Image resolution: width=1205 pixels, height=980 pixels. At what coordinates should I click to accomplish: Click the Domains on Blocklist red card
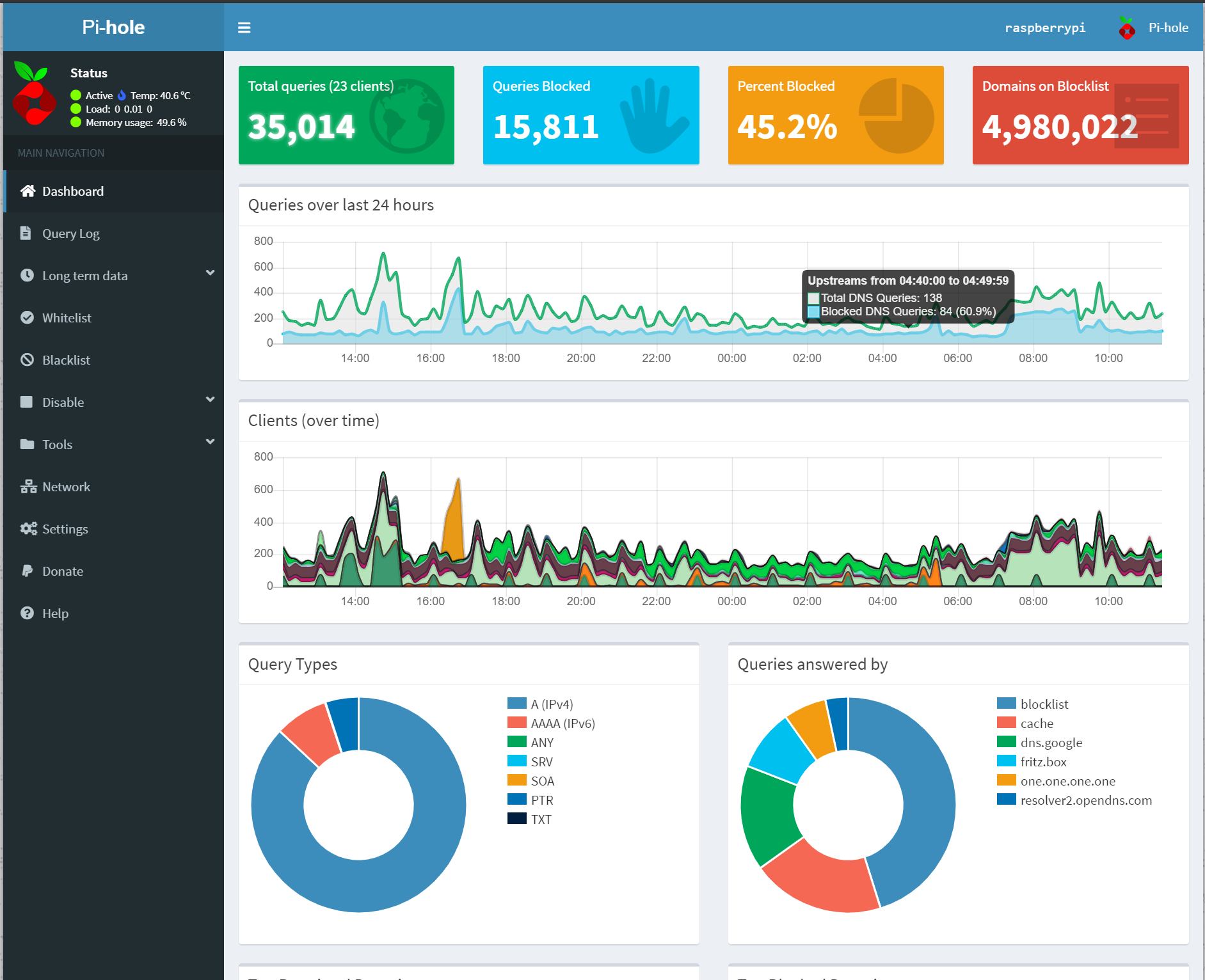[x=1080, y=115]
